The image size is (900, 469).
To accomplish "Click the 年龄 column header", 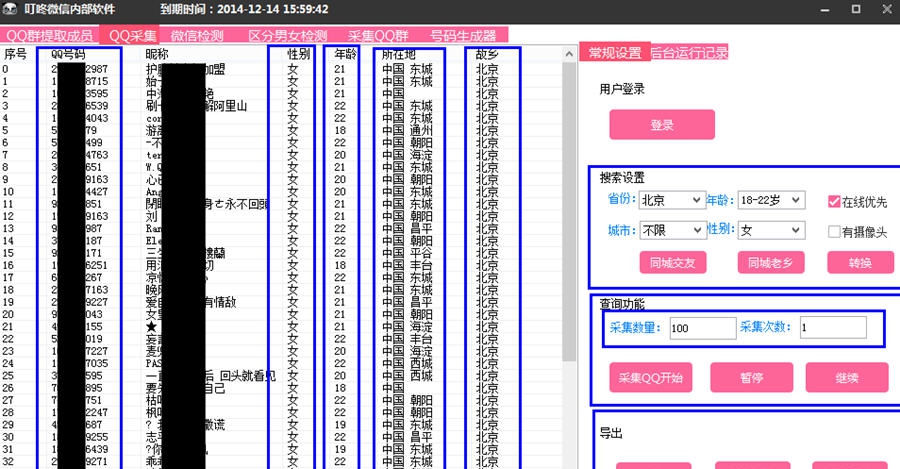I will 345,54.
